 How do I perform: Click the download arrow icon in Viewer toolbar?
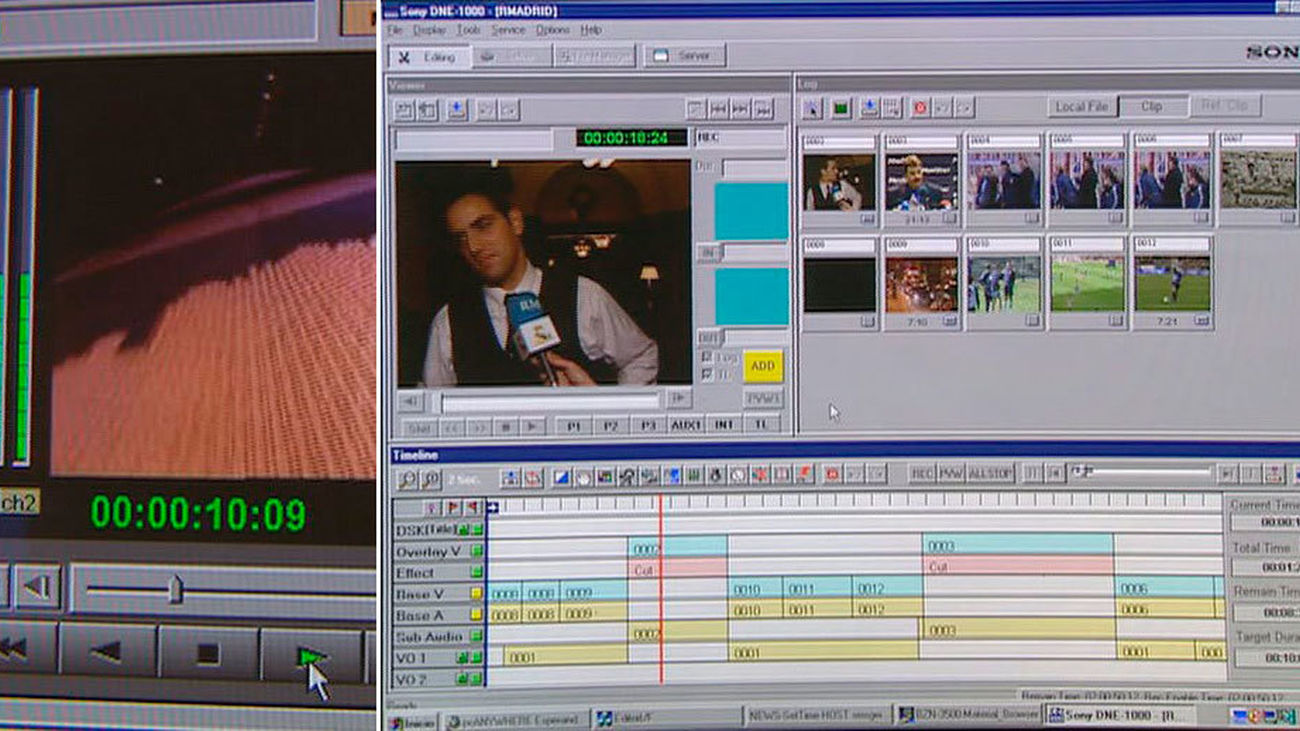click(x=457, y=110)
